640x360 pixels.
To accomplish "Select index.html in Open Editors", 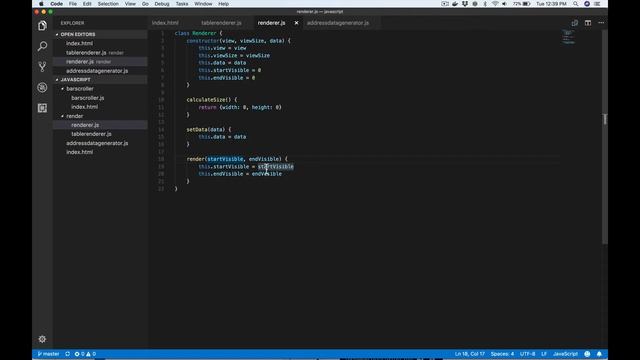I will 80,43.
